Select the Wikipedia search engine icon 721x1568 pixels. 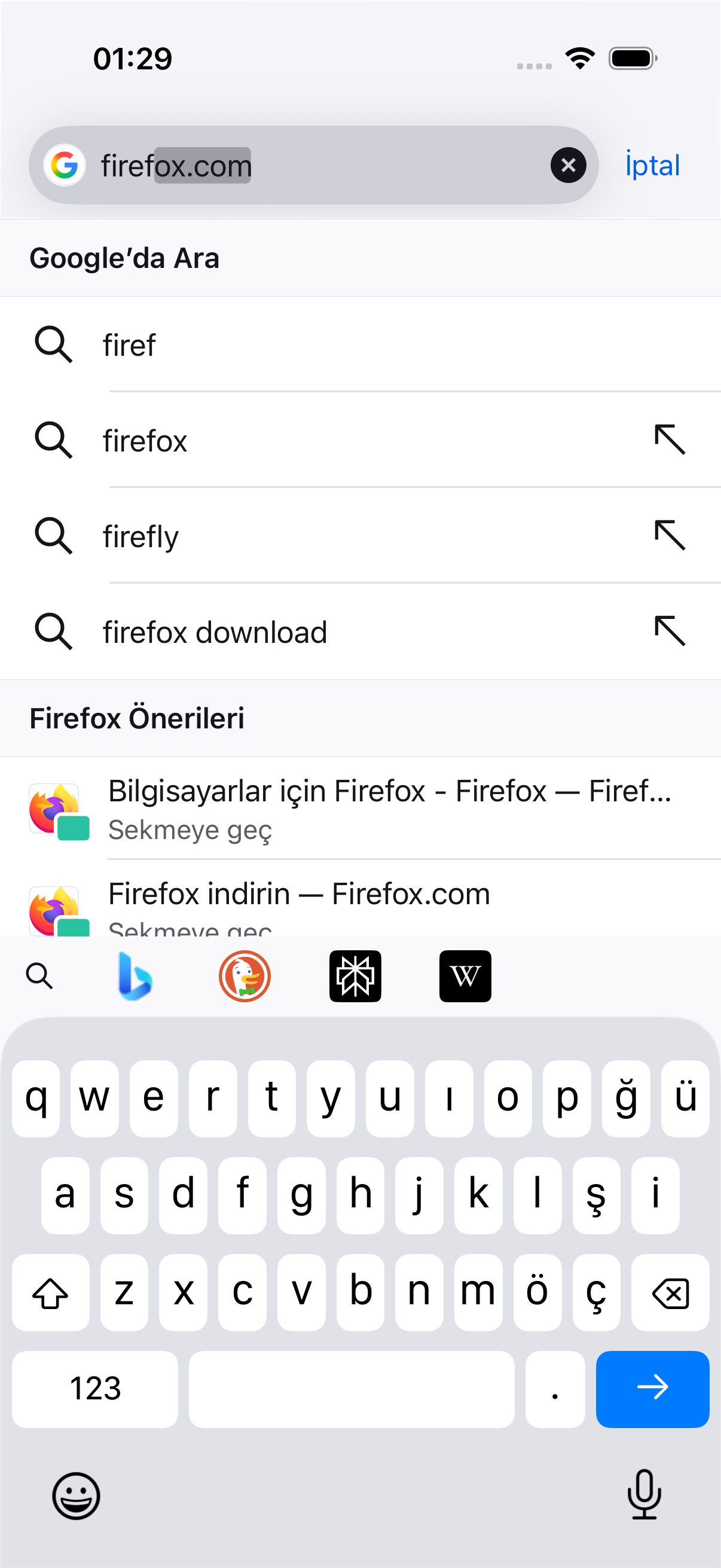466,976
